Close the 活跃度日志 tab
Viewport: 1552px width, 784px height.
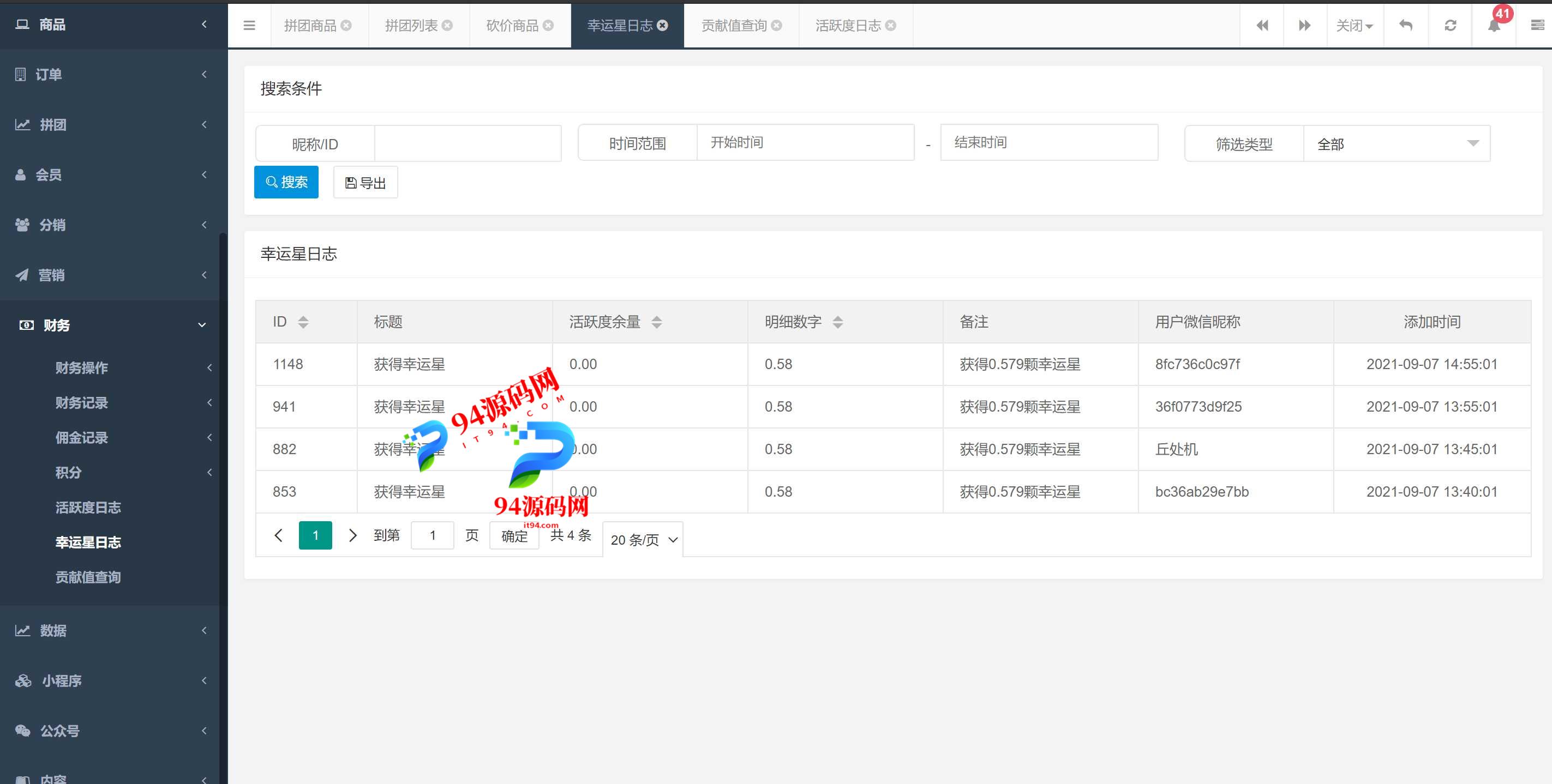890,25
